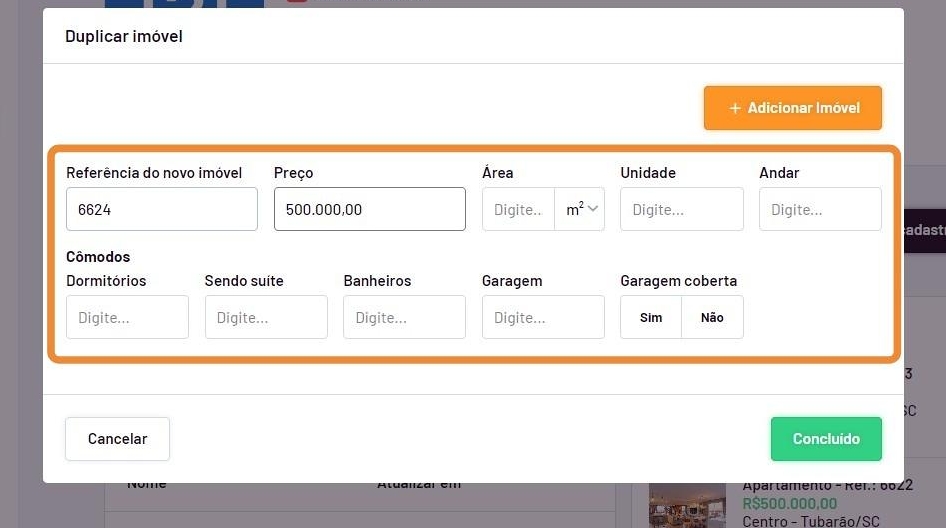The height and width of the screenshot is (528, 946).
Task: Select the Sendo suíte field
Action: 266,317
